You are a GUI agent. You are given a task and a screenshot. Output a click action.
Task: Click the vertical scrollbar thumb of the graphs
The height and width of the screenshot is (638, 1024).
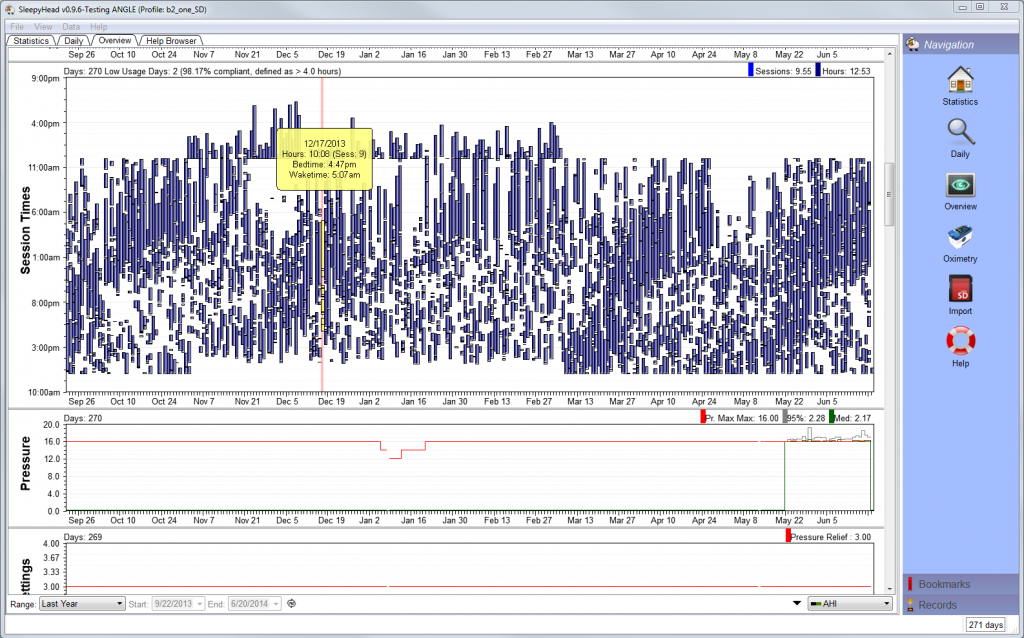(x=888, y=194)
